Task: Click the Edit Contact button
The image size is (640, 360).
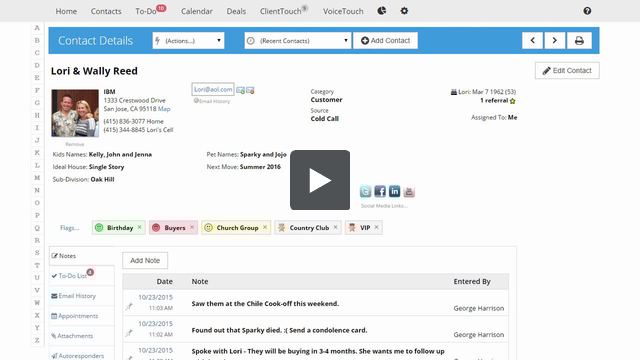Action: click(567, 71)
